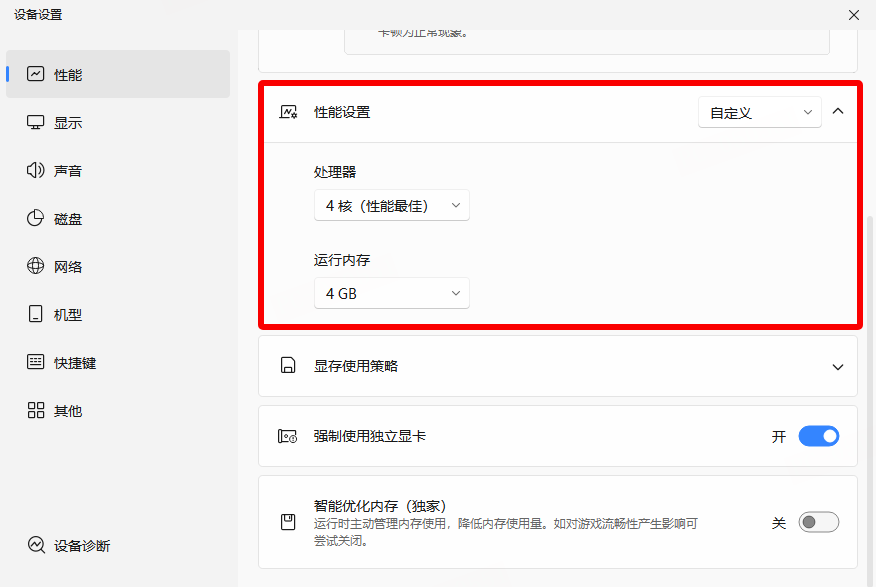Open the 运行内存 4 GB dropdown
Screen dimensions: 876x587
tap(391, 294)
